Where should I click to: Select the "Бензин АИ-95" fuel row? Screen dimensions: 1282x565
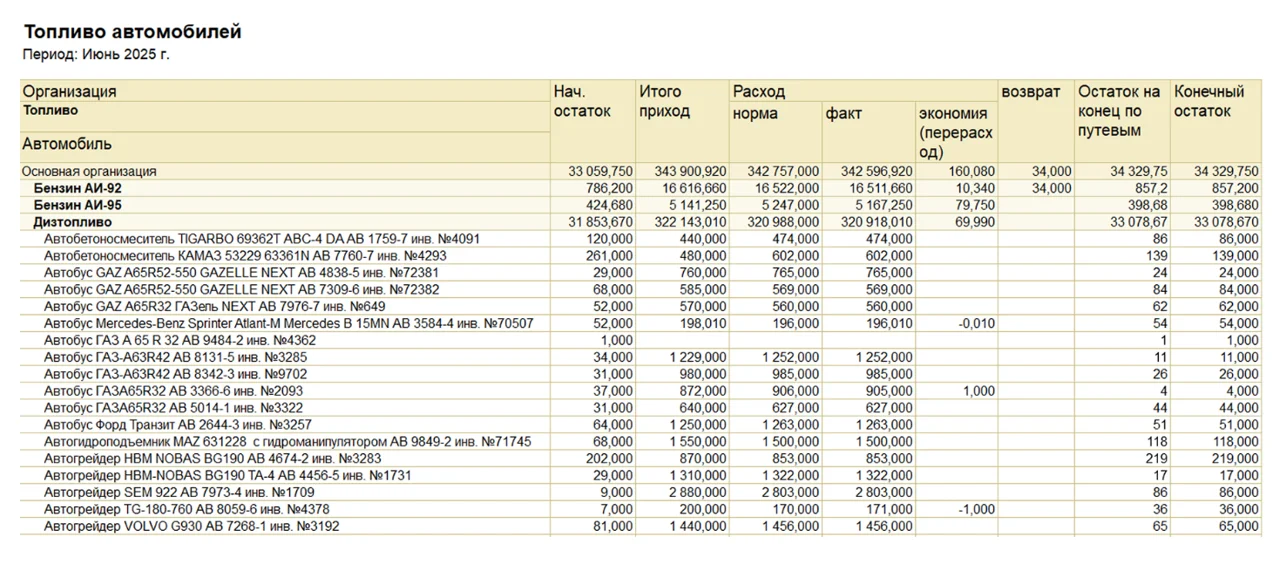pos(78,205)
